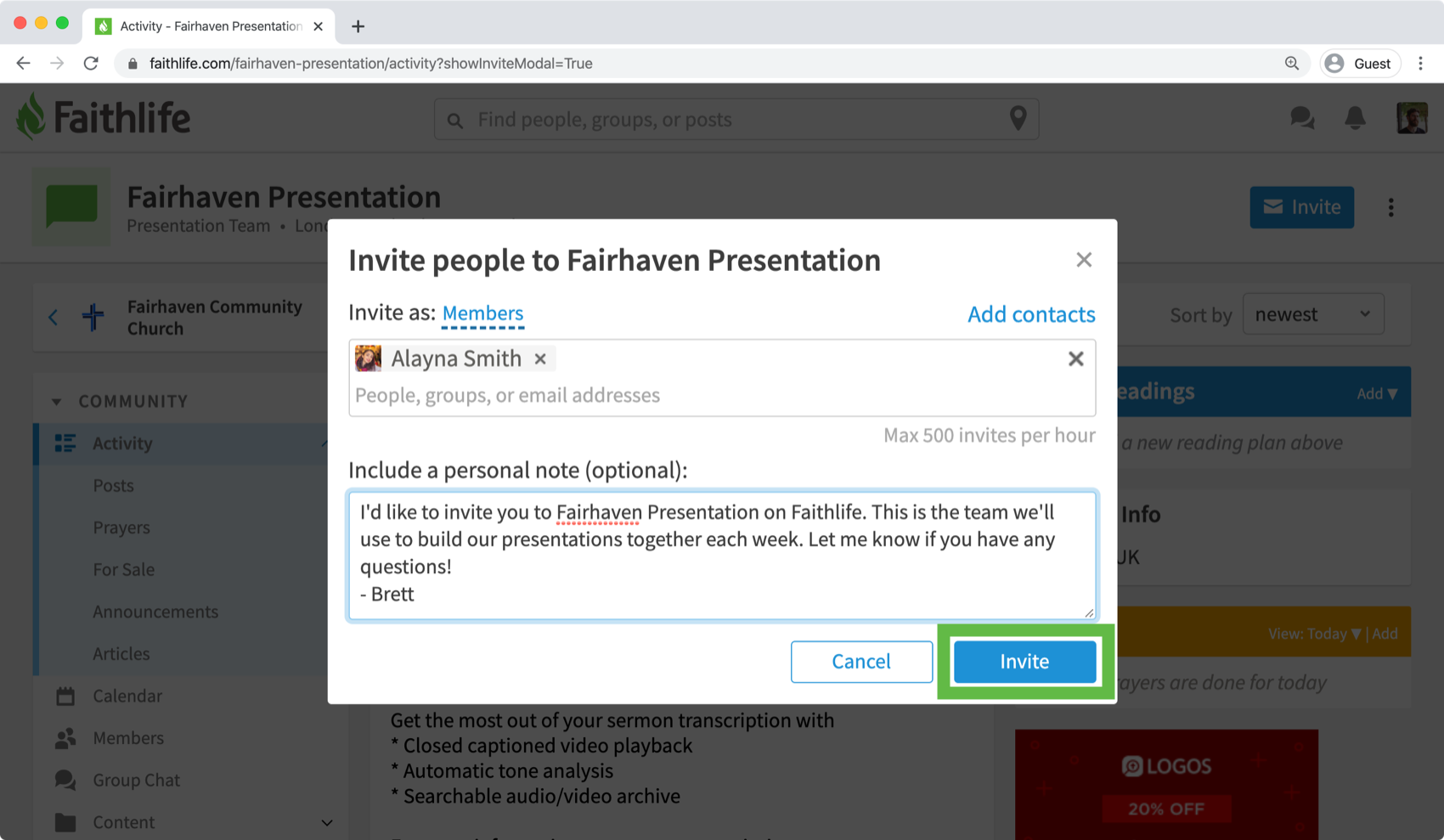Click browser back arrow
Image resolution: width=1444 pixels, height=840 pixels.
23,64
